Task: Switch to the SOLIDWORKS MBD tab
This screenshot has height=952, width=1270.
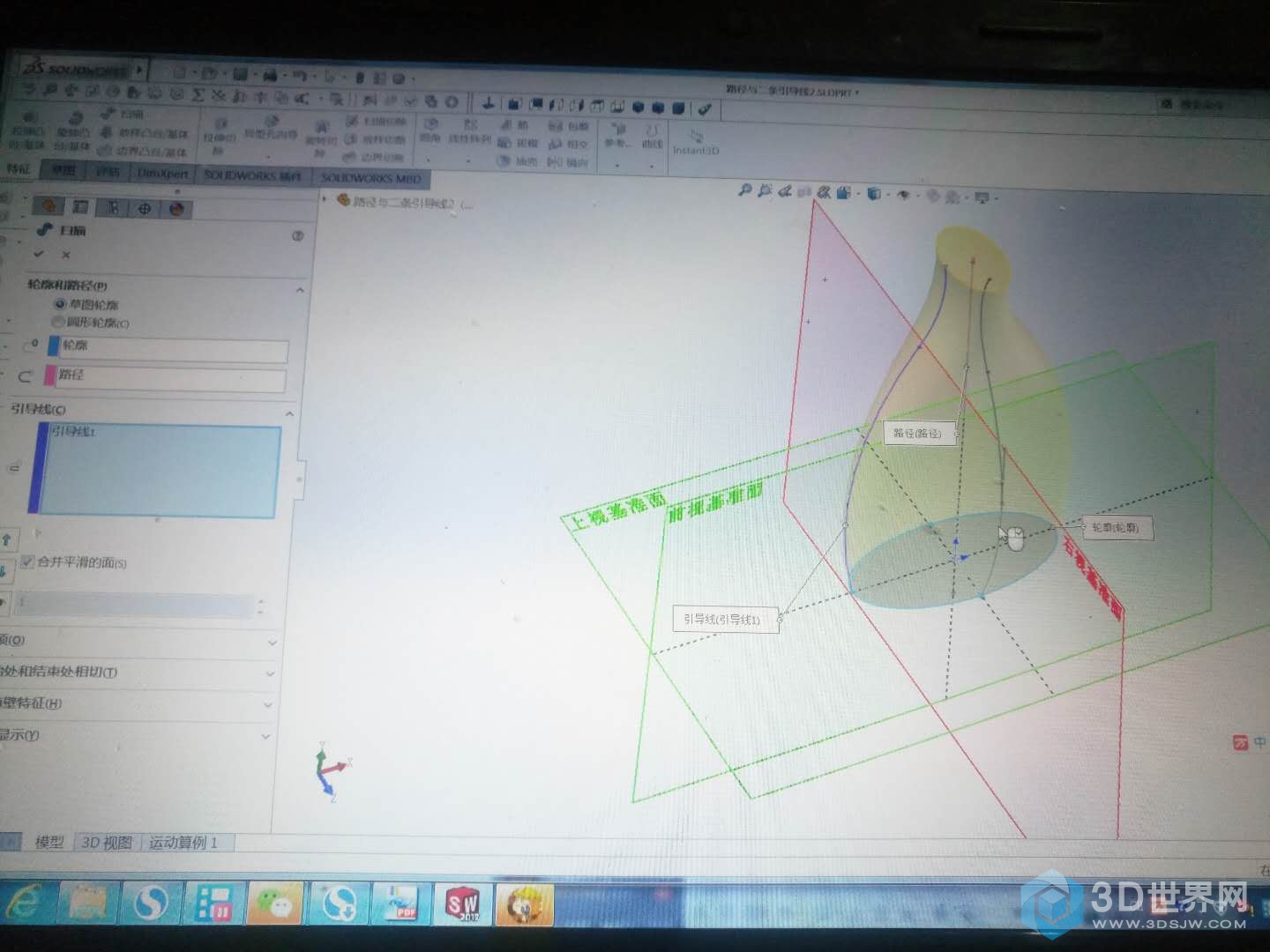Action: point(371,178)
